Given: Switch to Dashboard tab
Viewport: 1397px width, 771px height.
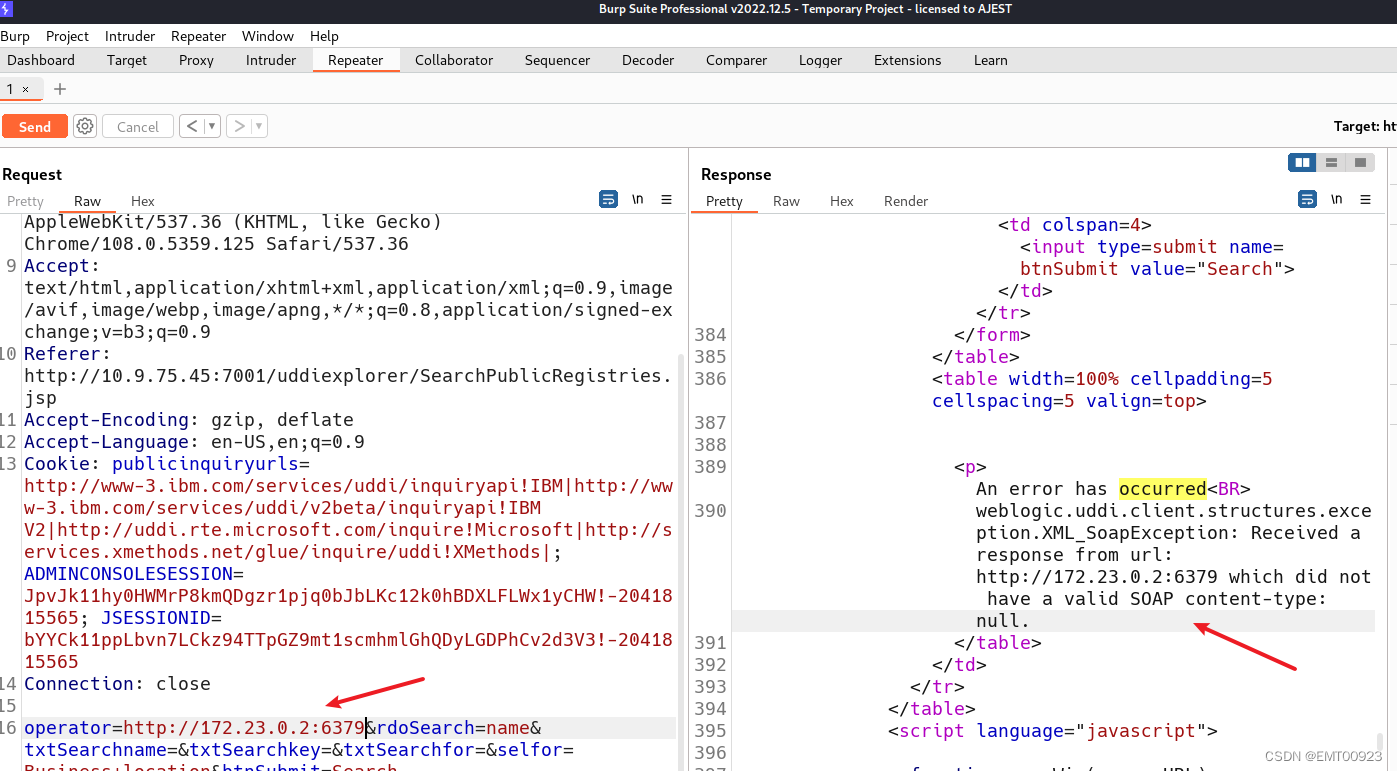Looking at the screenshot, I should pos(41,60).
